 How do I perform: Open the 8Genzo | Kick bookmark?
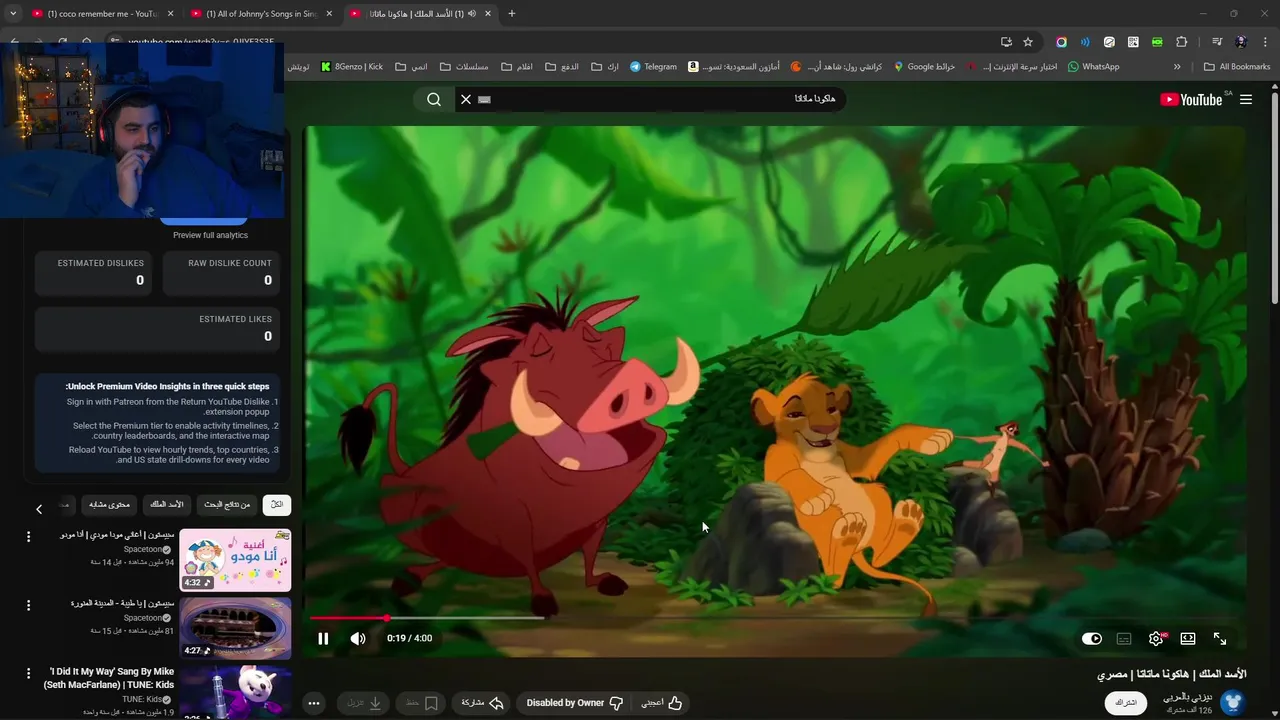(x=352, y=67)
